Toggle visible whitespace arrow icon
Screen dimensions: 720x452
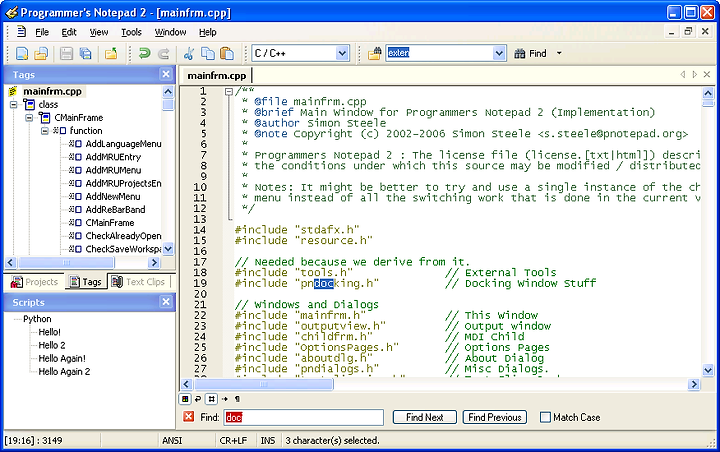click(225, 399)
